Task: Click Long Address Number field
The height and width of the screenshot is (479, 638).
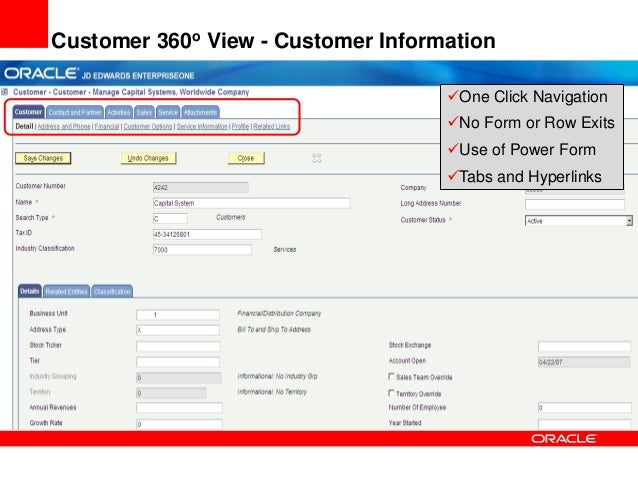Action: [575, 204]
